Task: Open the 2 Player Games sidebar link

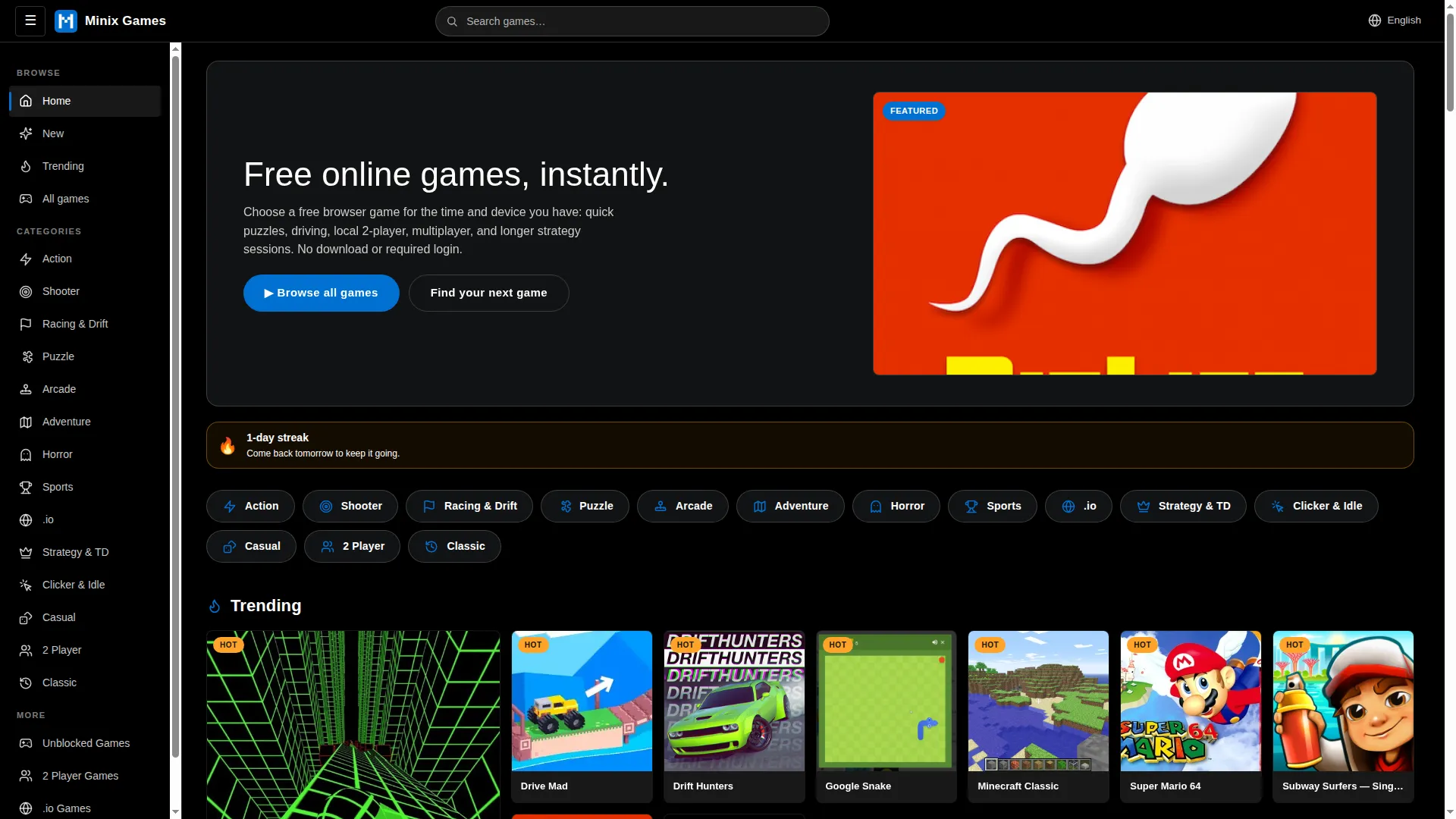Action: 85,776
